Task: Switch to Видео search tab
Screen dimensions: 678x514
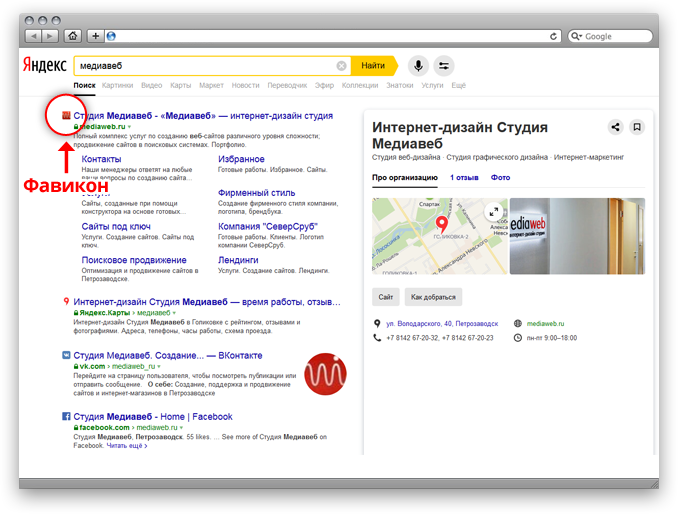Action: (151, 85)
